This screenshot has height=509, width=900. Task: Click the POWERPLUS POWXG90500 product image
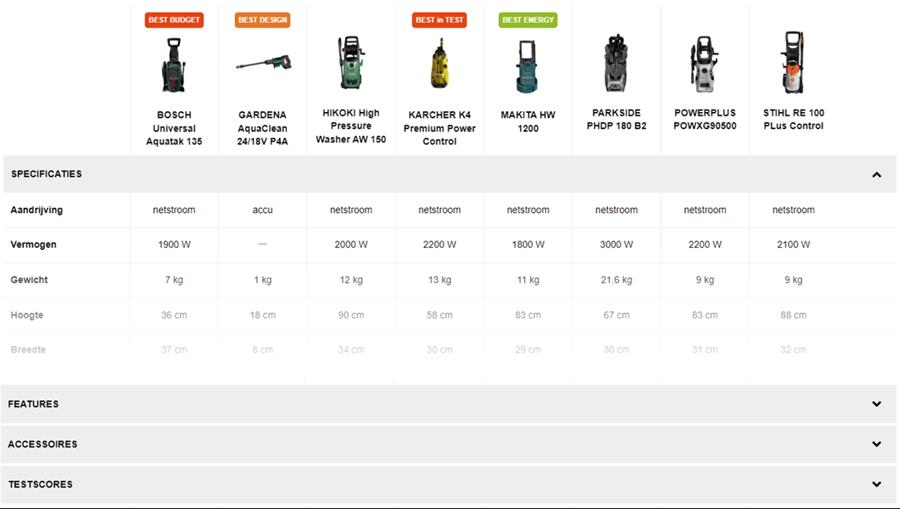coord(704,64)
